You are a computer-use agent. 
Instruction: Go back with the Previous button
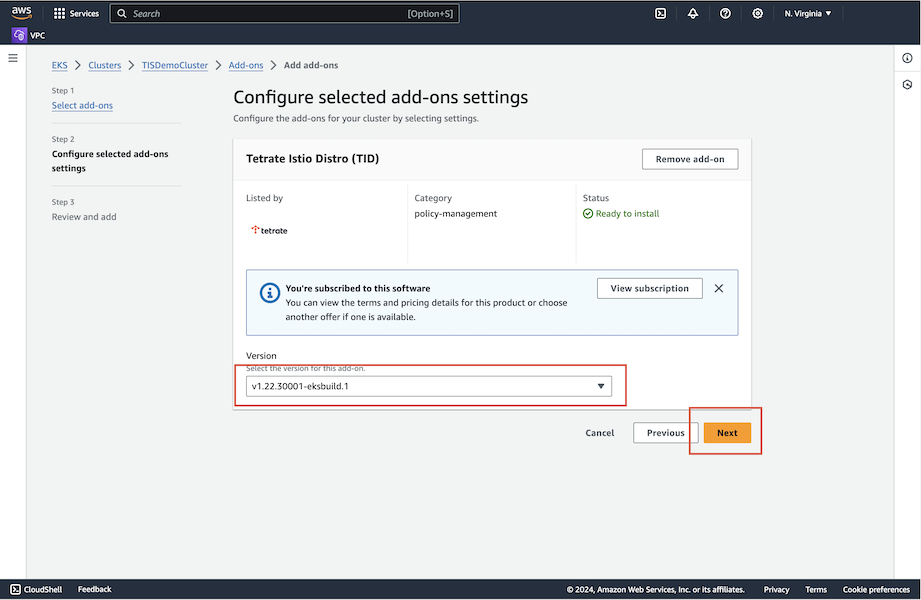tap(665, 433)
